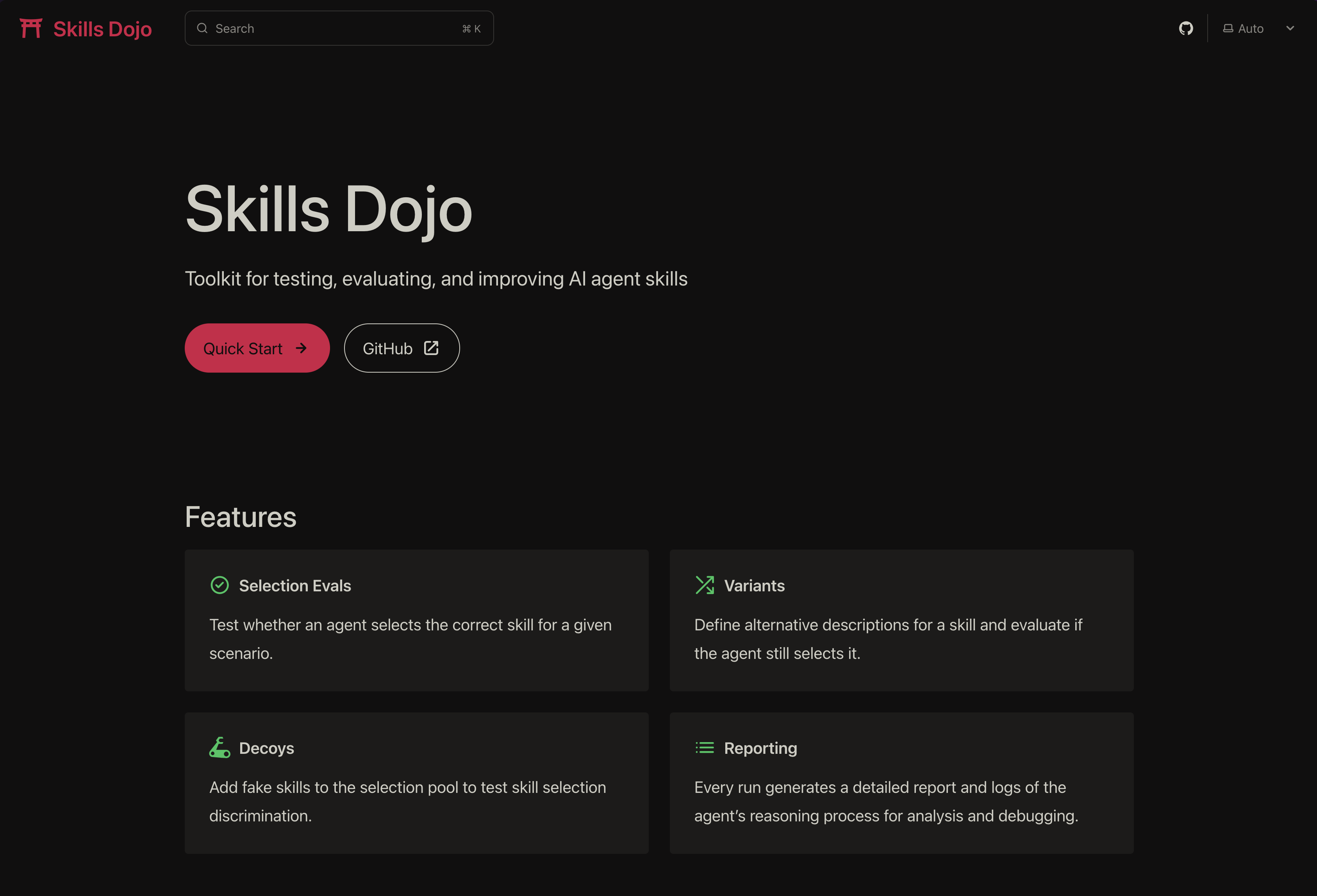Click the list icon on the Reporting card

705,748
